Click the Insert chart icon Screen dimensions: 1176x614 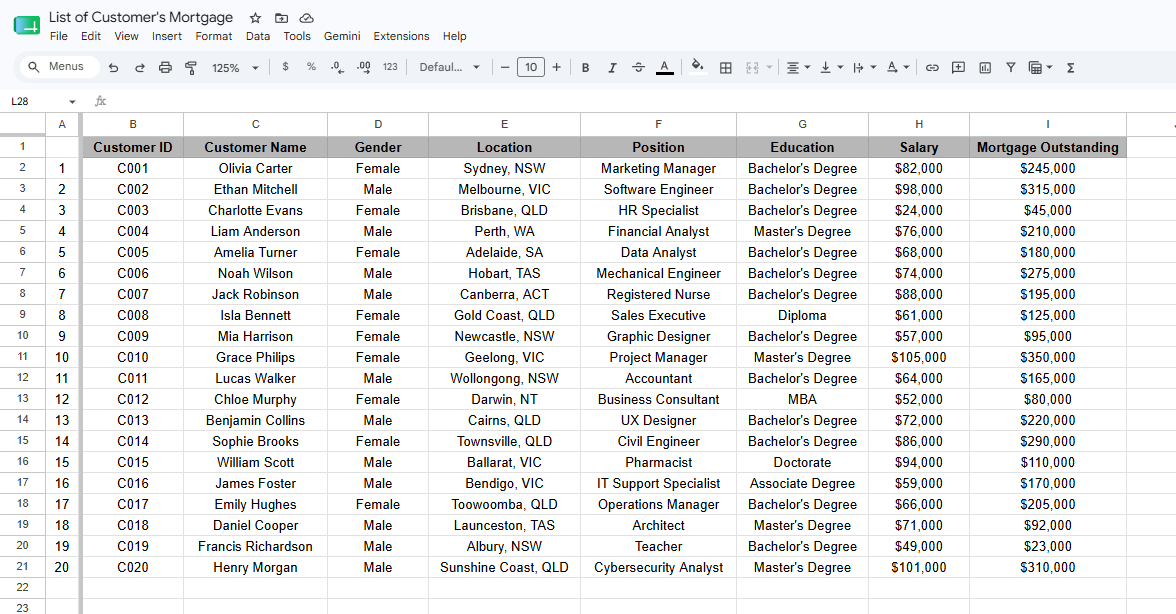click(985, 67)
